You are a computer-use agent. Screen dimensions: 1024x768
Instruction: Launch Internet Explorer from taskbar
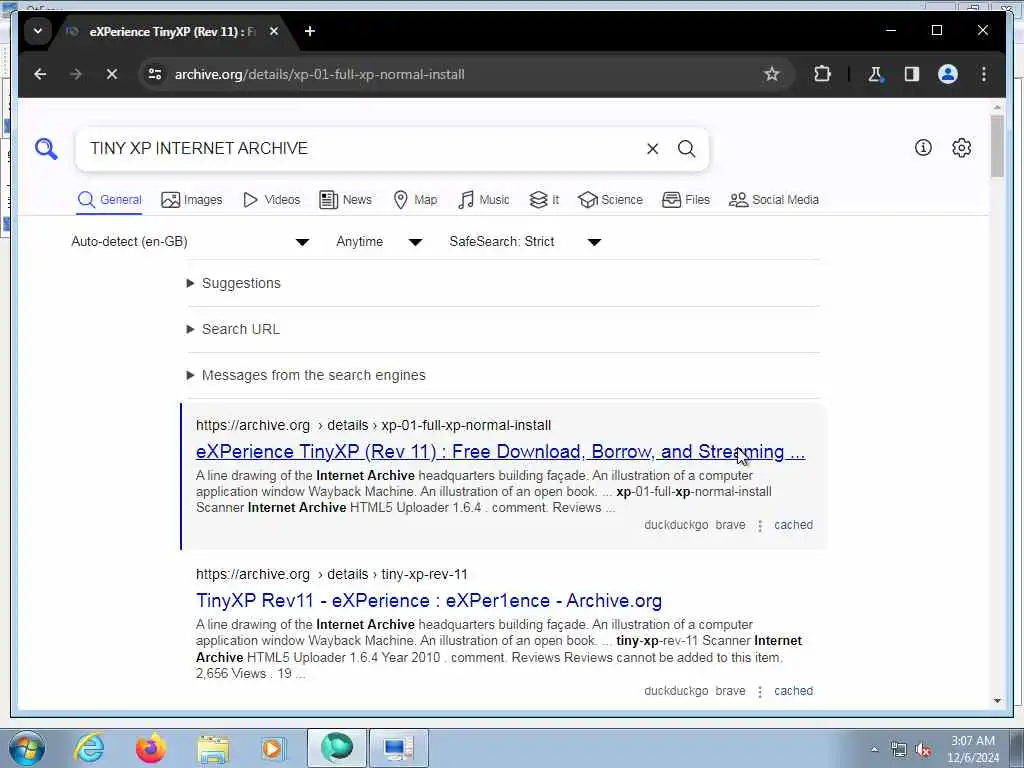89,748
